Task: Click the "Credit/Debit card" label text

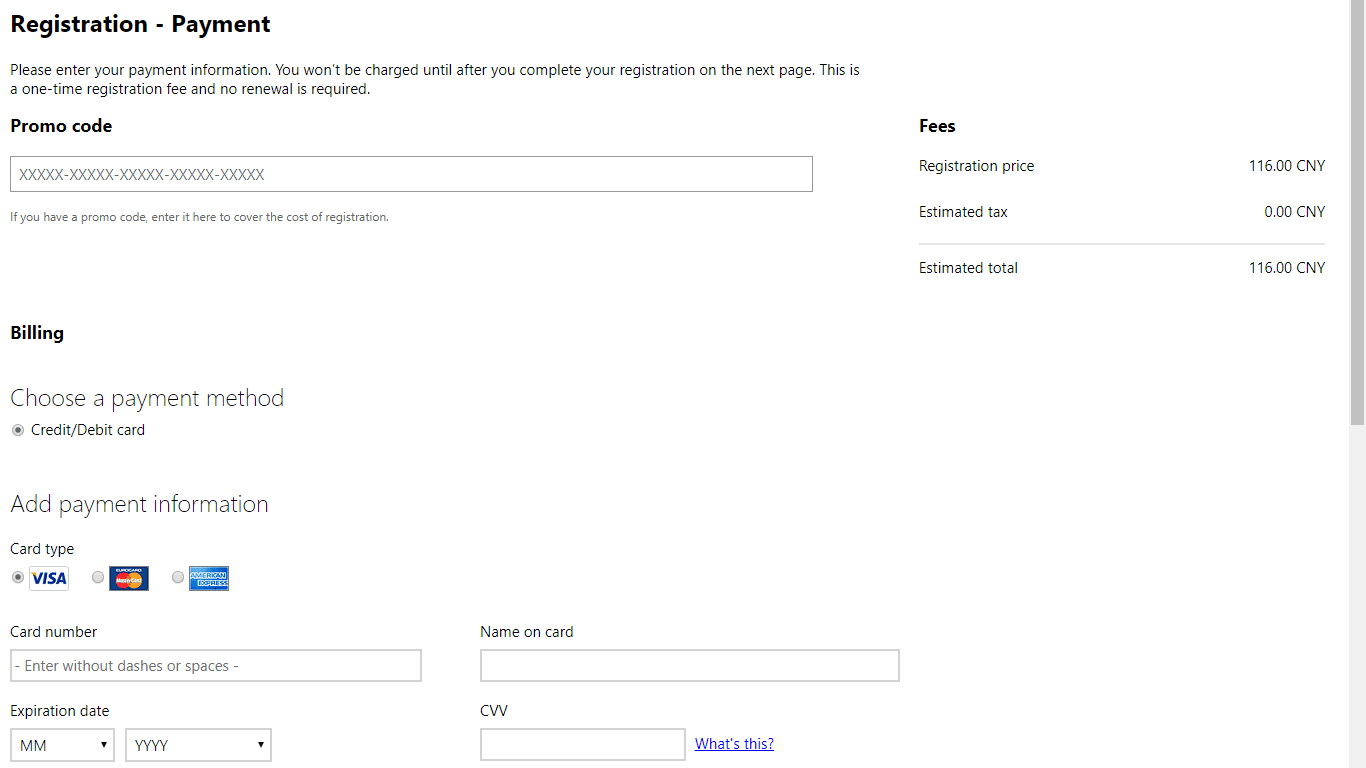Action: (x=88, y=430)
